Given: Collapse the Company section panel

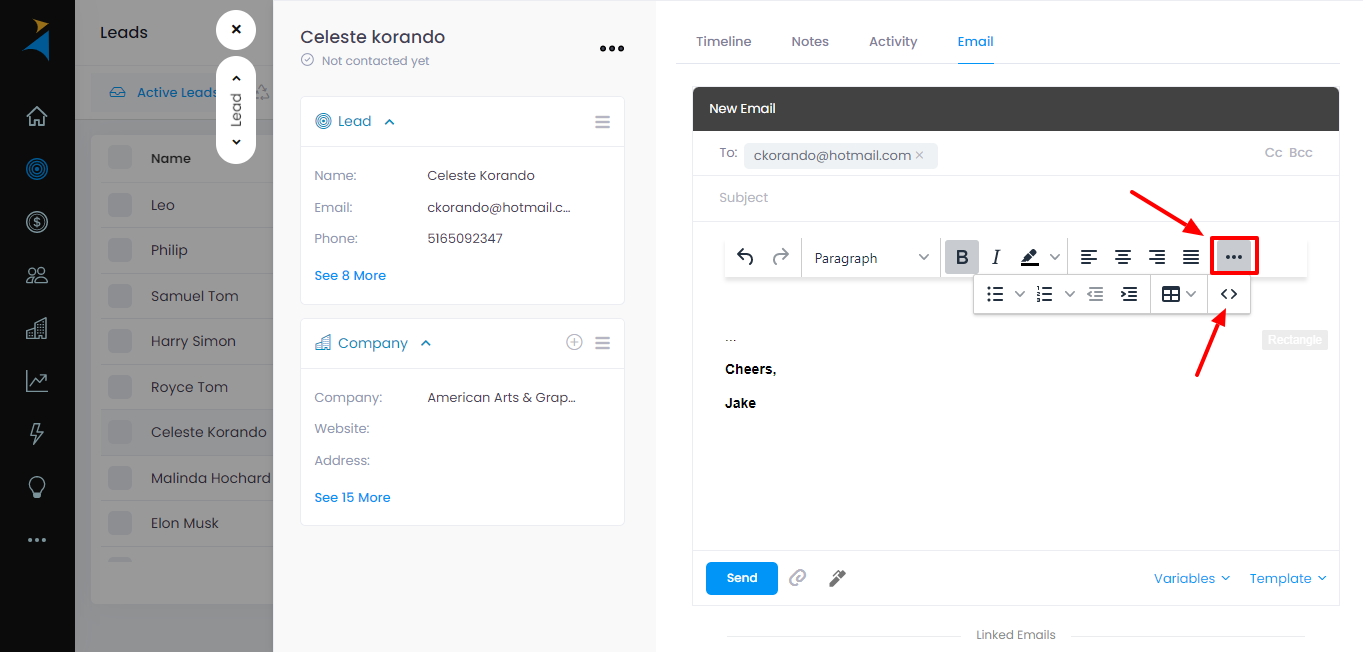Looking at the screenshot, I should 425,342.
